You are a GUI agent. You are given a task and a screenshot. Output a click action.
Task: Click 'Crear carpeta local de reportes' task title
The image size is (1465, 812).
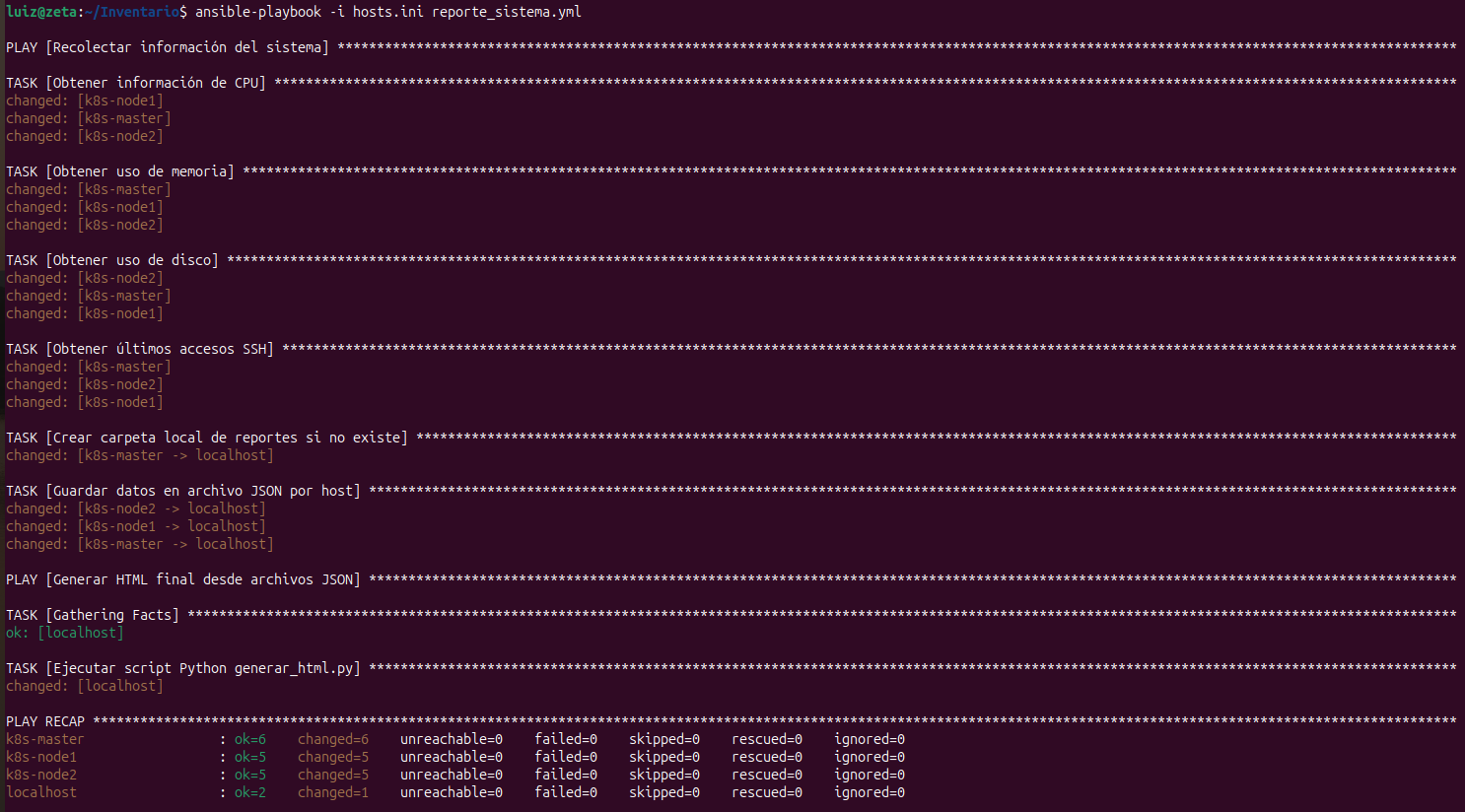(x=229, y=438)
